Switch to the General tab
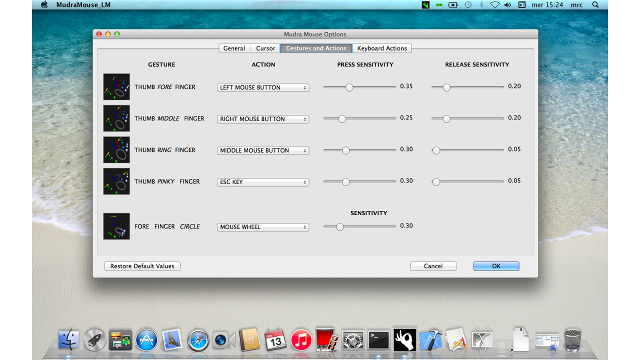The height and width of the screenshot is (360, 640). coord(234,48)
